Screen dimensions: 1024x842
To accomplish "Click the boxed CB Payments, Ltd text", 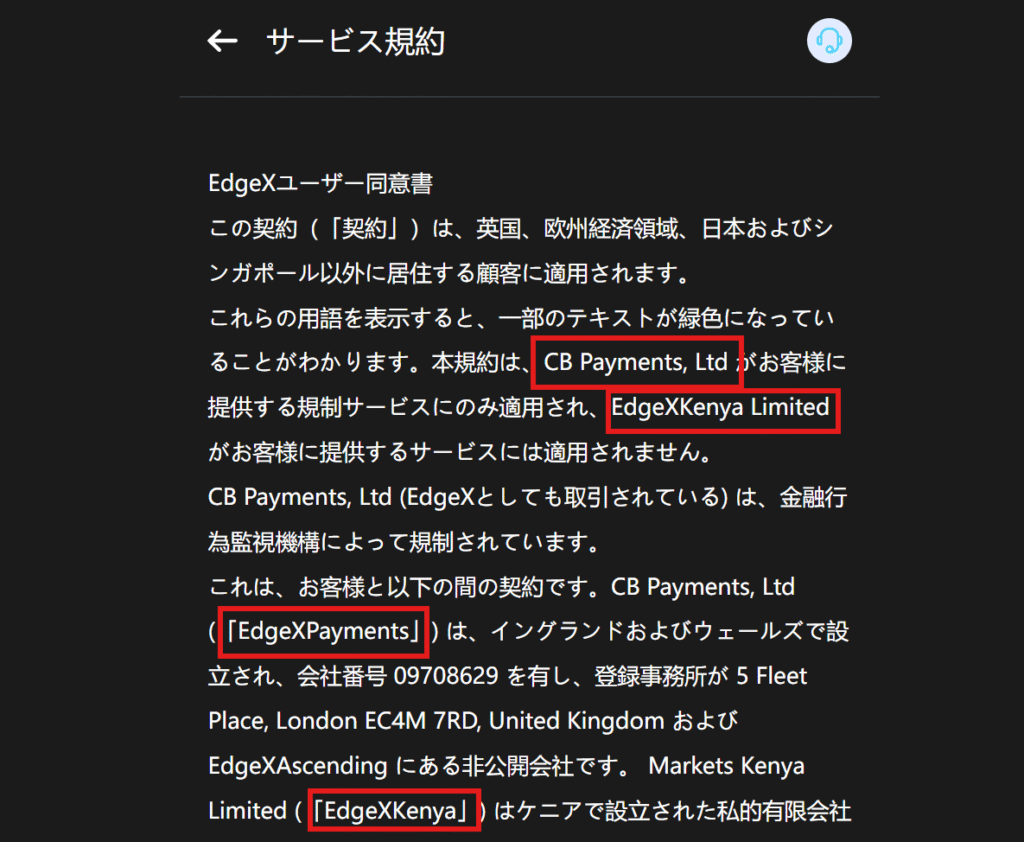I will click(635, 362).
